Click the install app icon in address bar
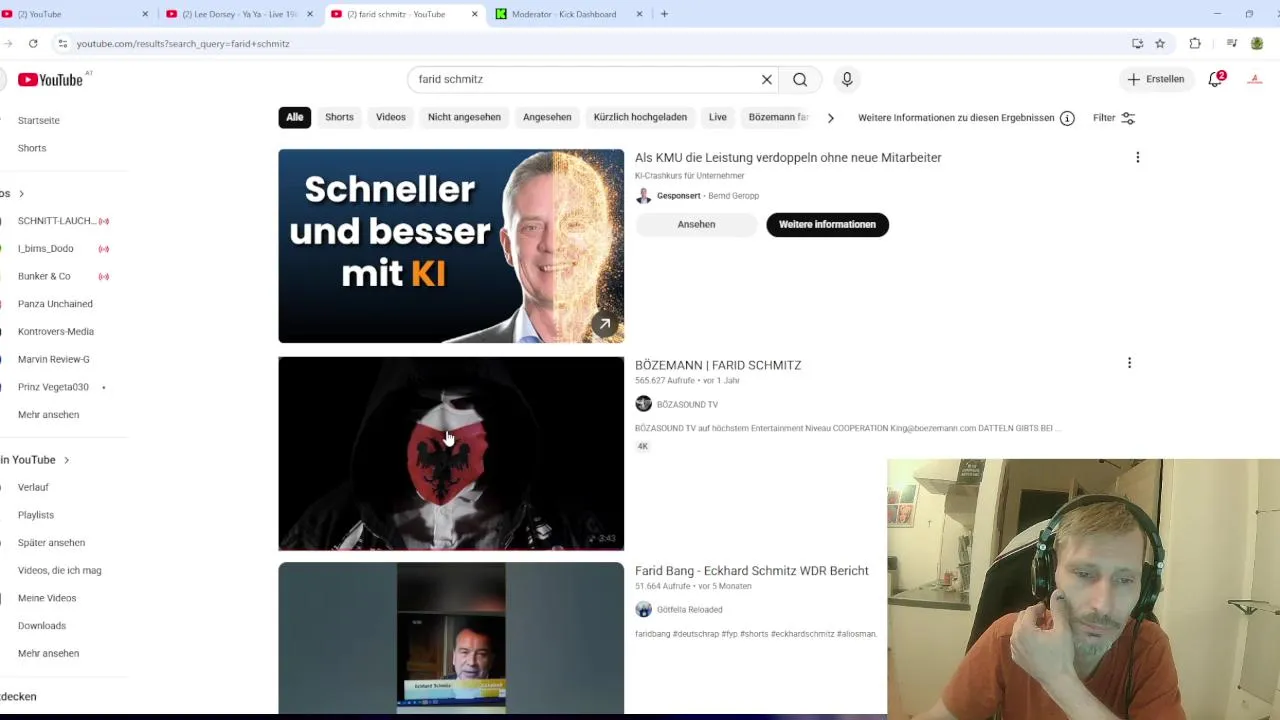 (1138, 44)
